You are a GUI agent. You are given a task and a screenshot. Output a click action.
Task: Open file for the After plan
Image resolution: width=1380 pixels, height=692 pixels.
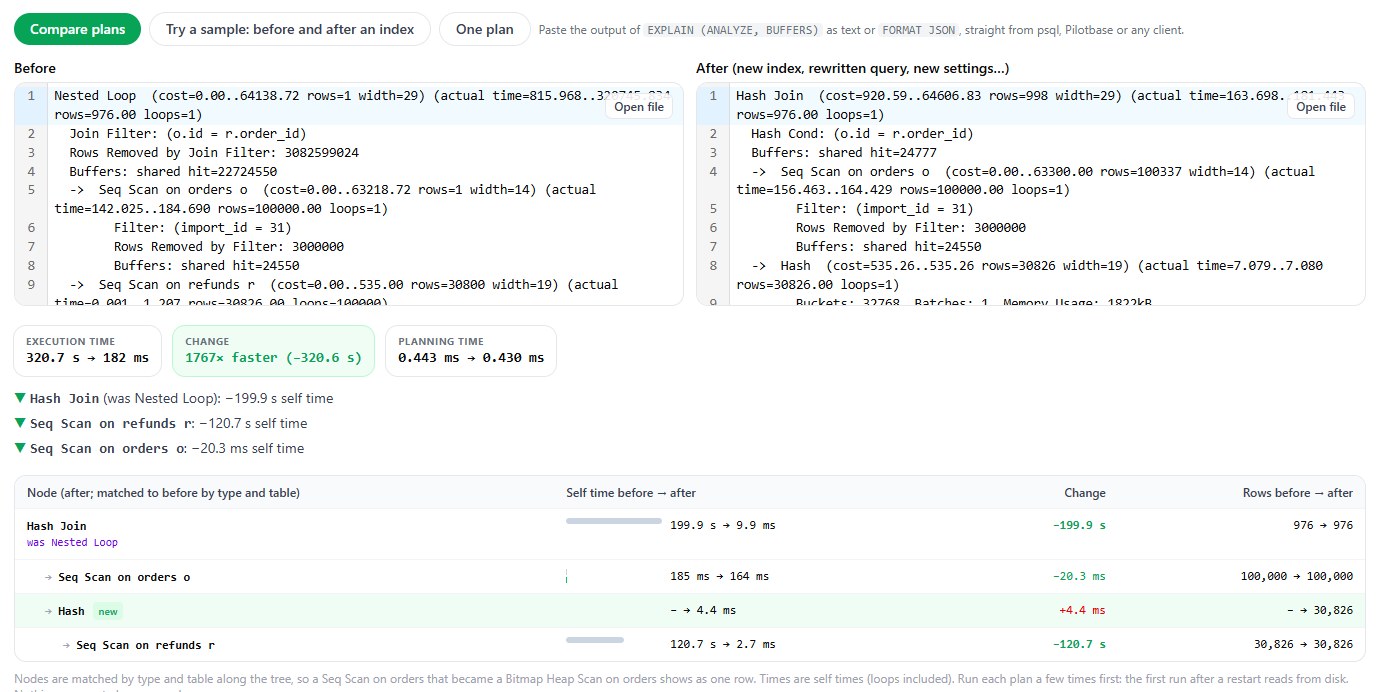click(x=1321, y=107)
